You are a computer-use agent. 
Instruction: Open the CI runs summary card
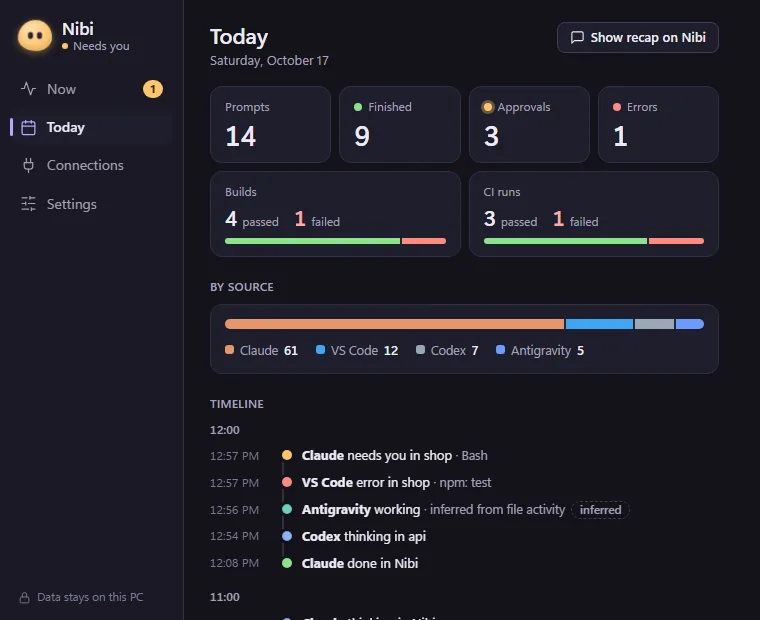[594, 214]
